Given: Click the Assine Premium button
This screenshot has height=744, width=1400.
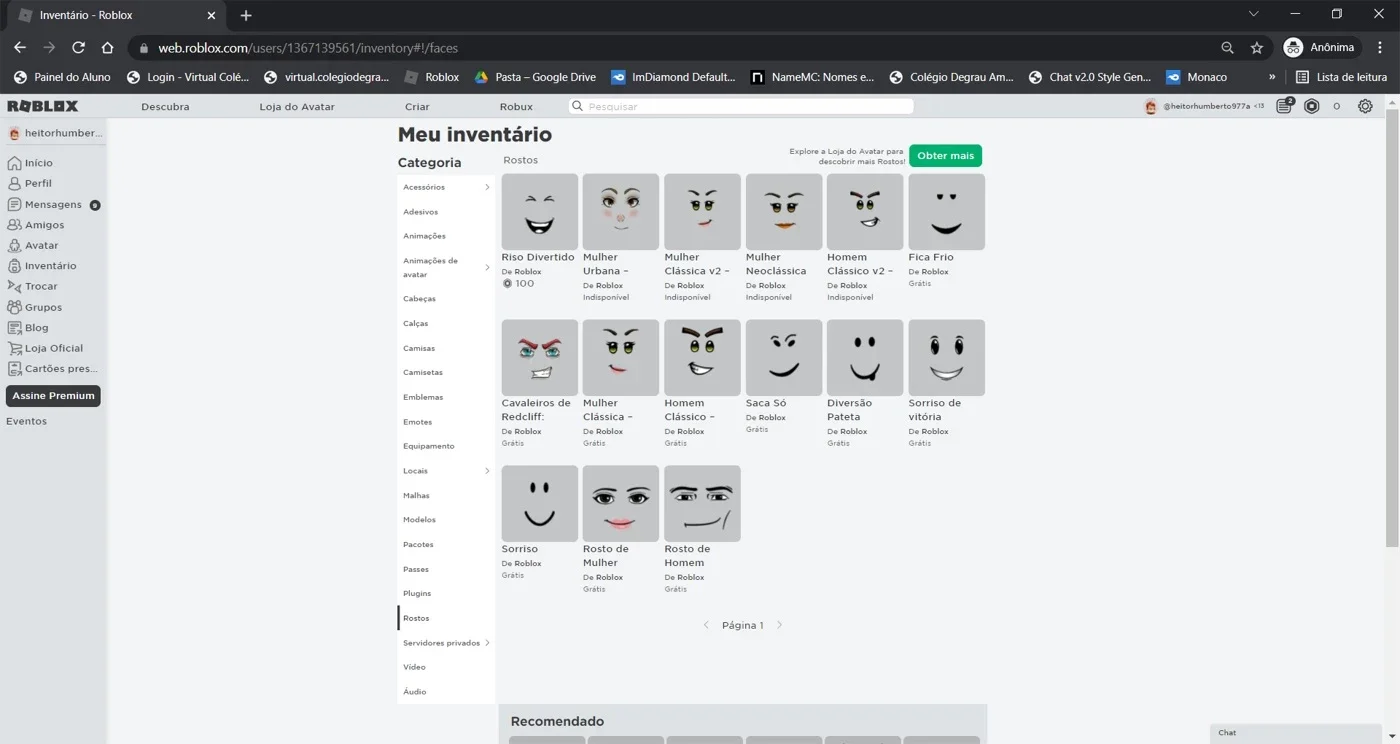Looking at the screenshot, I should click(x=53, y=396).
